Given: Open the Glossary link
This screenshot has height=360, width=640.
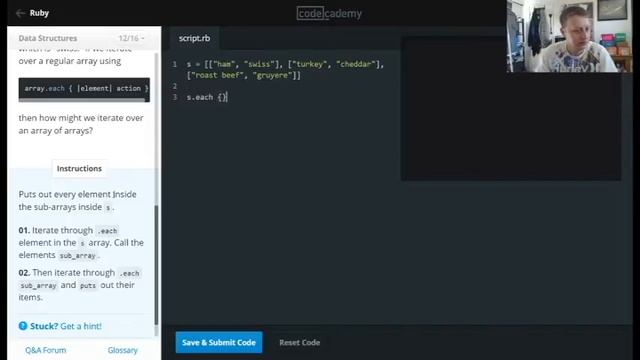Looking at the screenshot, I should 122,350.
